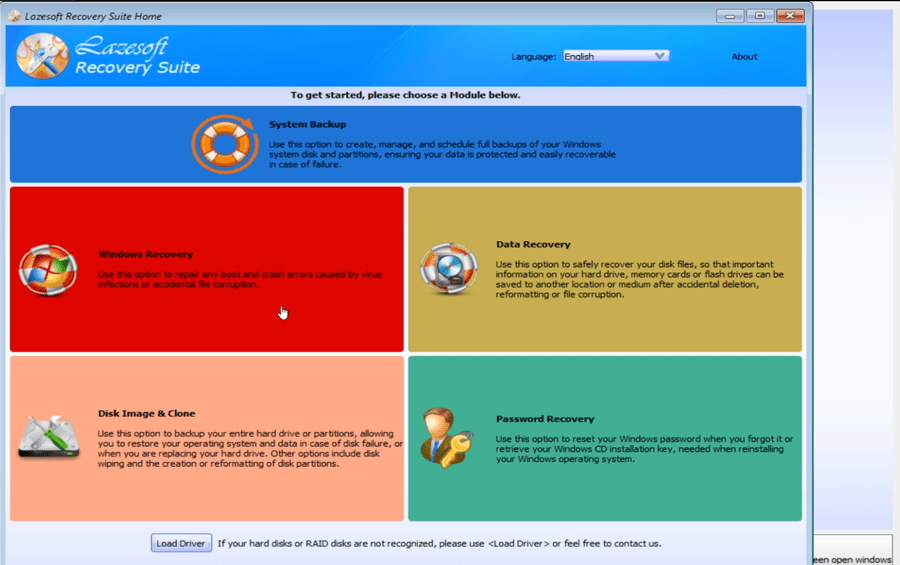The image size is (900, 565).
Task: Click the Data Recovery description text
Action: (x=639, y=279)
